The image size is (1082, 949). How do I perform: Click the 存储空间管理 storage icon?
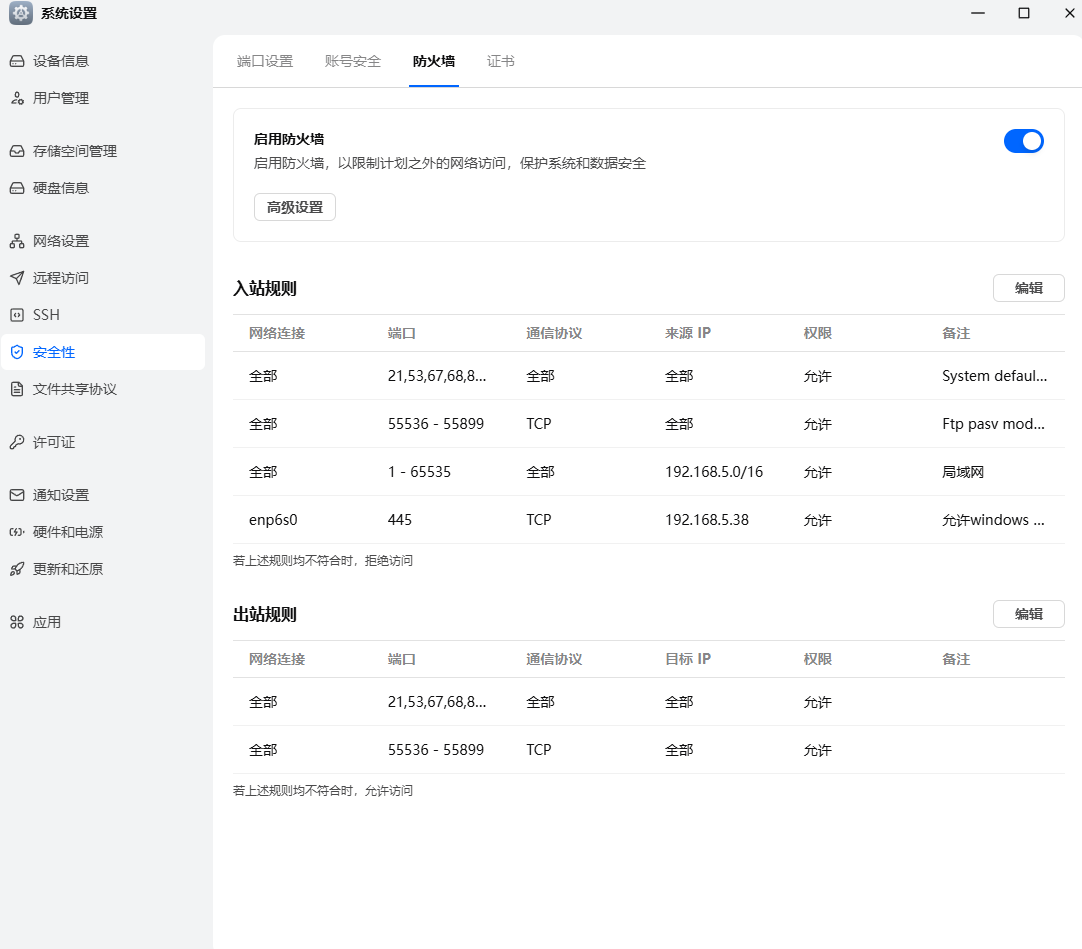pyautogui.click(x=17, y=151)
